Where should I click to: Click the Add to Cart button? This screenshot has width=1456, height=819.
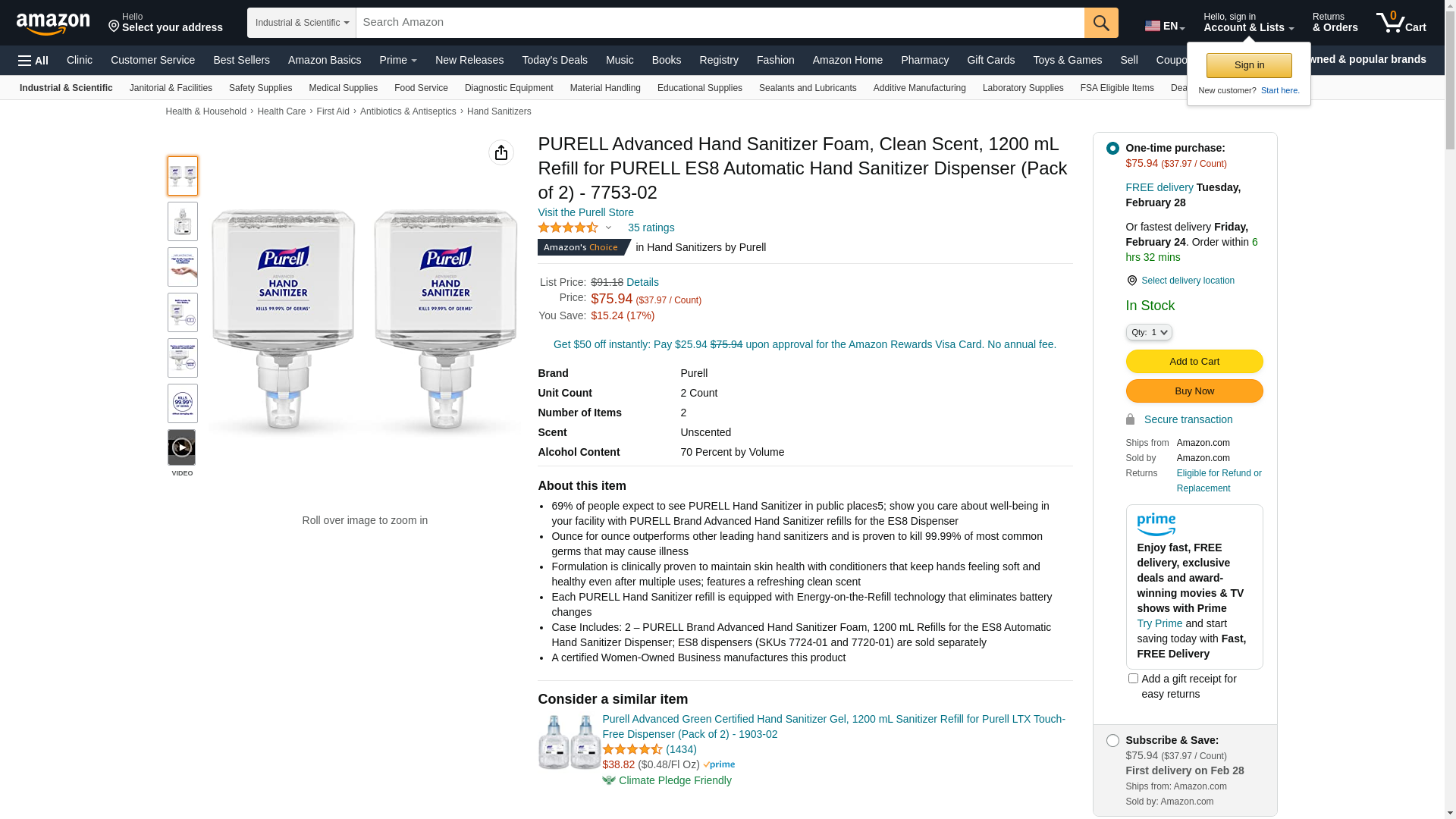(x=1194, y=362)
